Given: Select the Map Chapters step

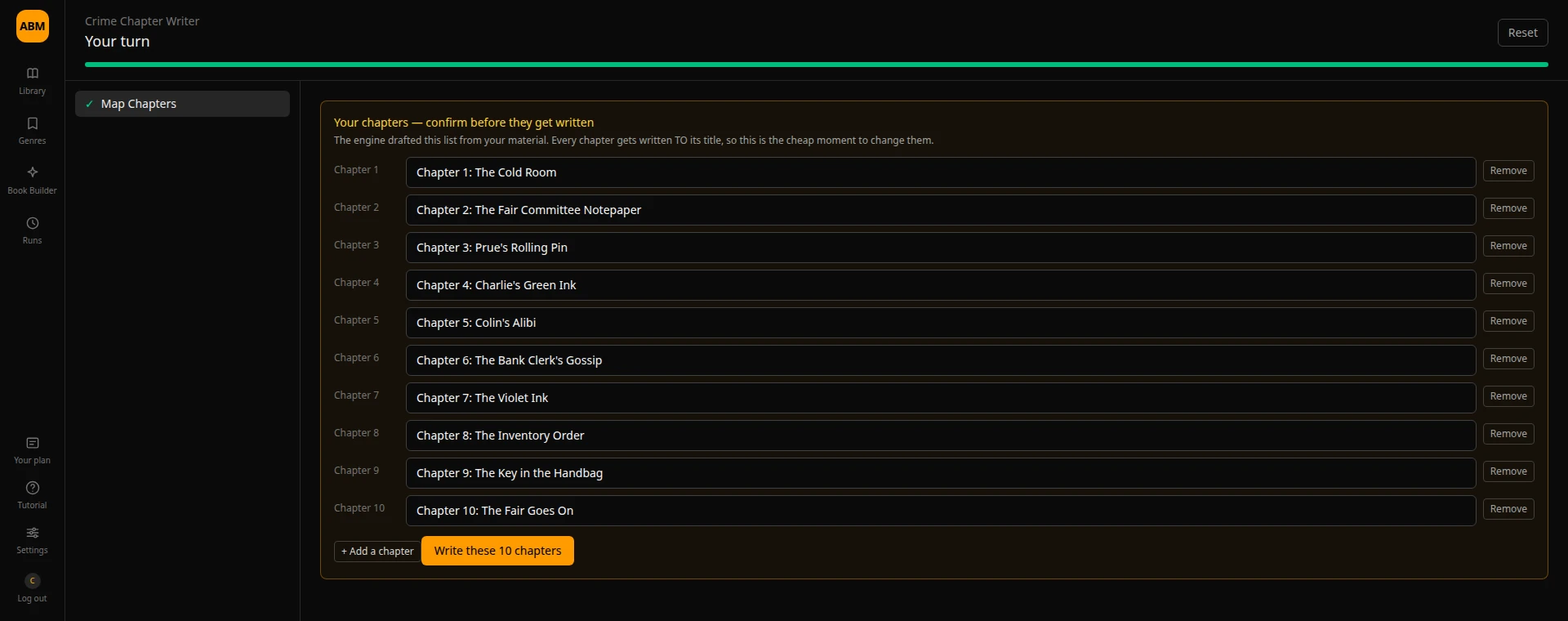Looking at the screenshot, I should [x=182, y=104].
